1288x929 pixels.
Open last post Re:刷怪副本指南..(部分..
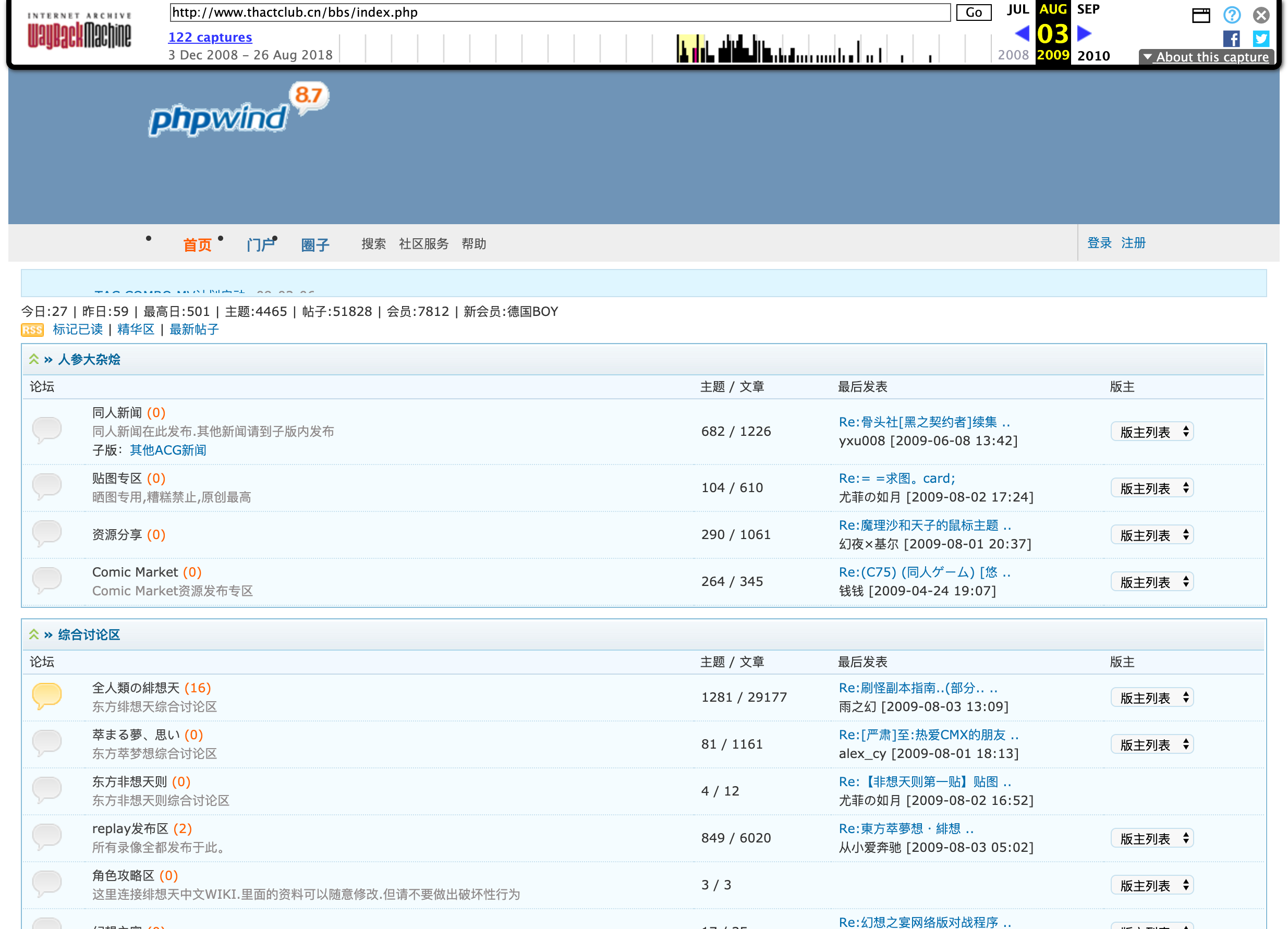pyautogui.click(x=918, y=688)
